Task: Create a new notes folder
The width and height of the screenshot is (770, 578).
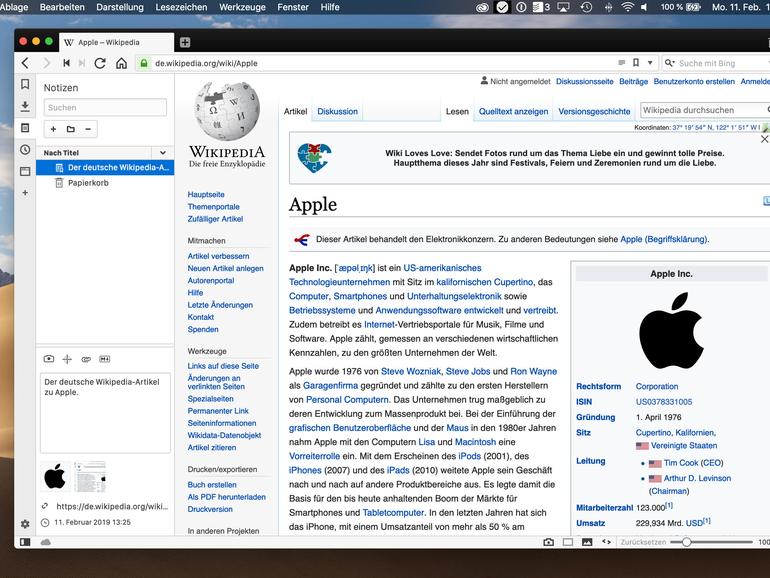Action: coord(70,129)
